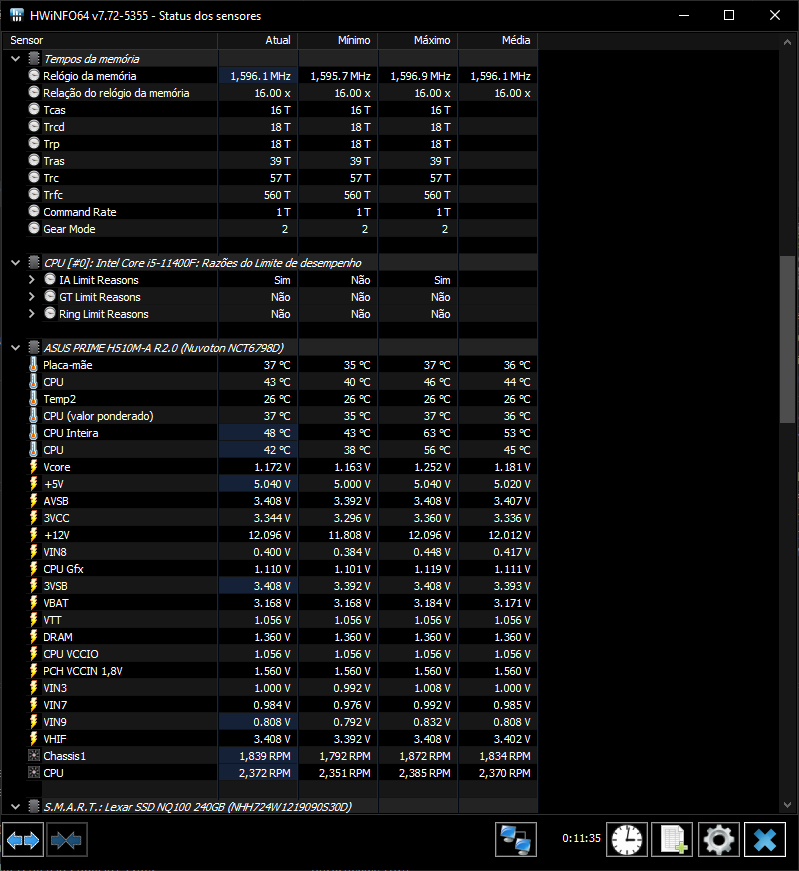Click the 0:11:35 elapsed time display
799x871 pixels.
(x=581, y=838)
